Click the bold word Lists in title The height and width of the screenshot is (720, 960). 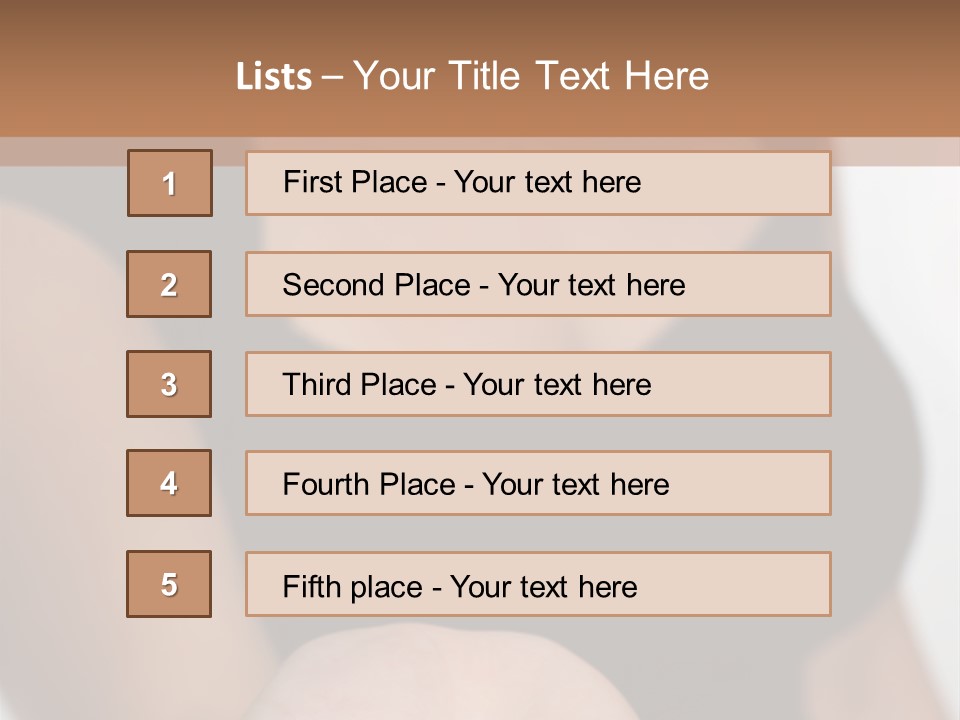(274, 76)
